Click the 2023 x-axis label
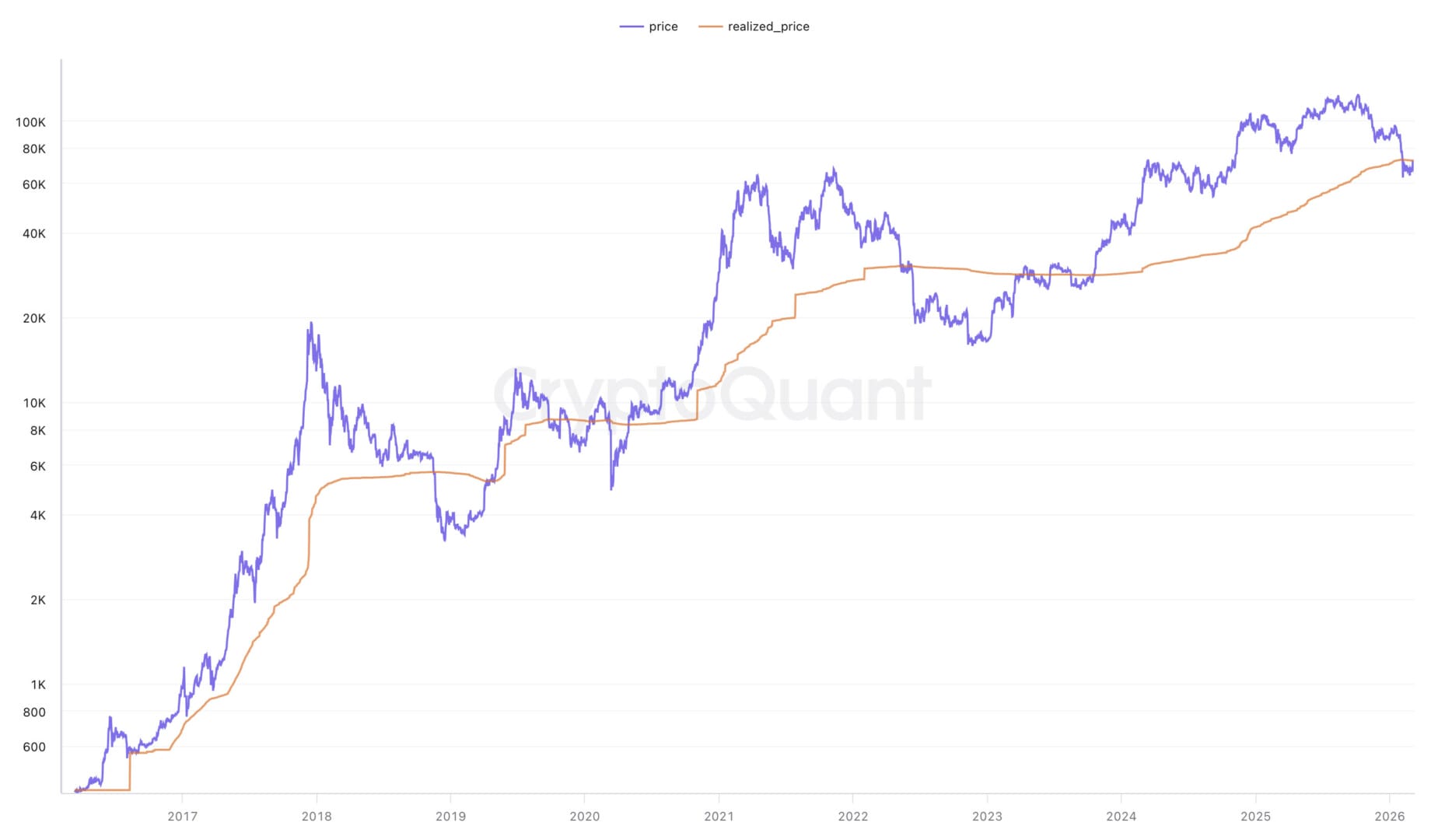Viewport: 1431px width, 840px height. (x=987, y=816)
